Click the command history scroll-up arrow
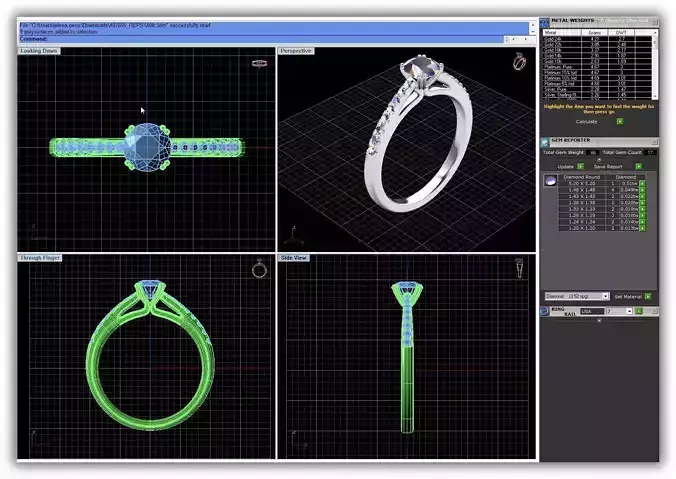The image size is (676, 479). 532,25
